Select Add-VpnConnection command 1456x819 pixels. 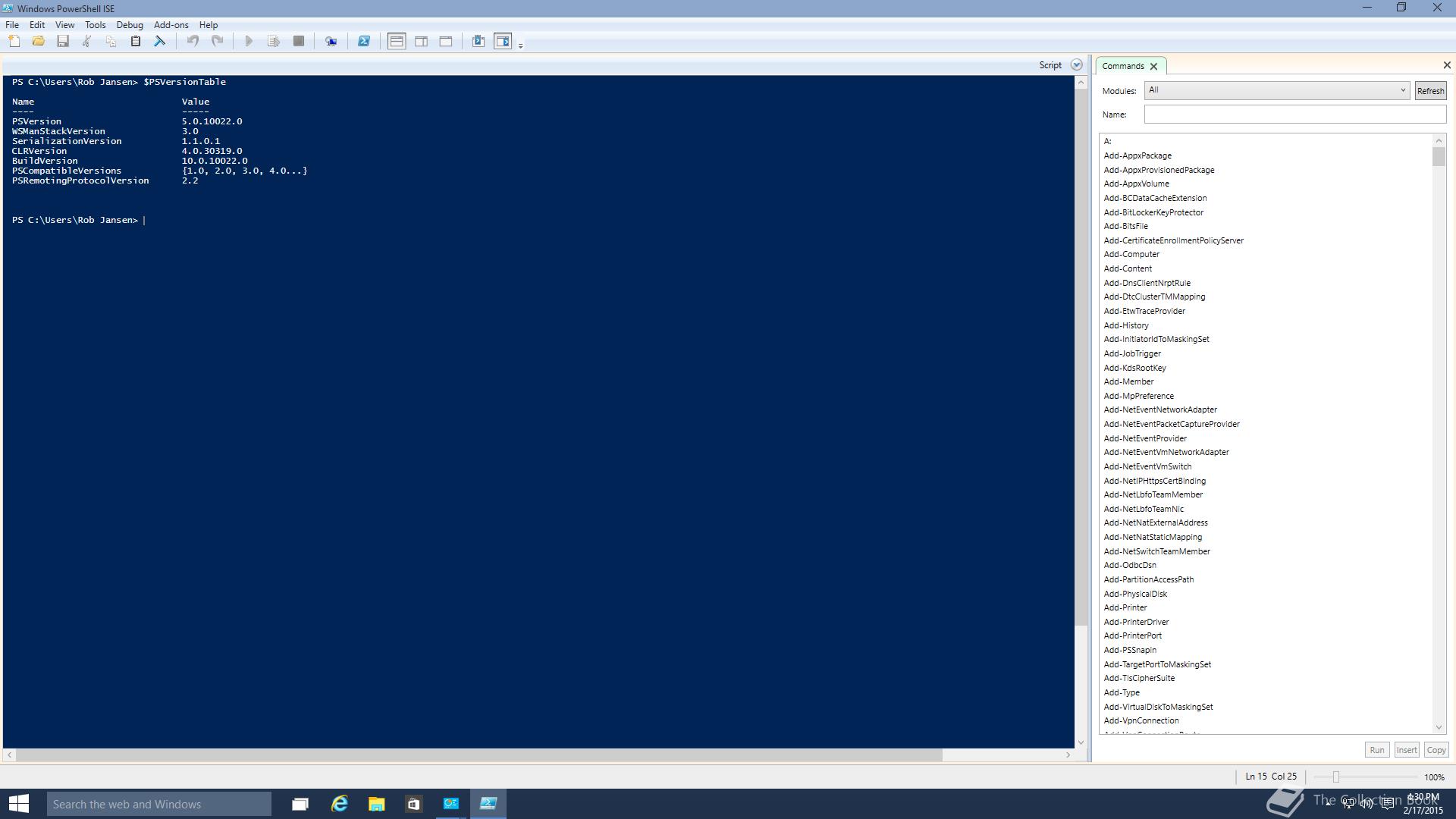1141,720
